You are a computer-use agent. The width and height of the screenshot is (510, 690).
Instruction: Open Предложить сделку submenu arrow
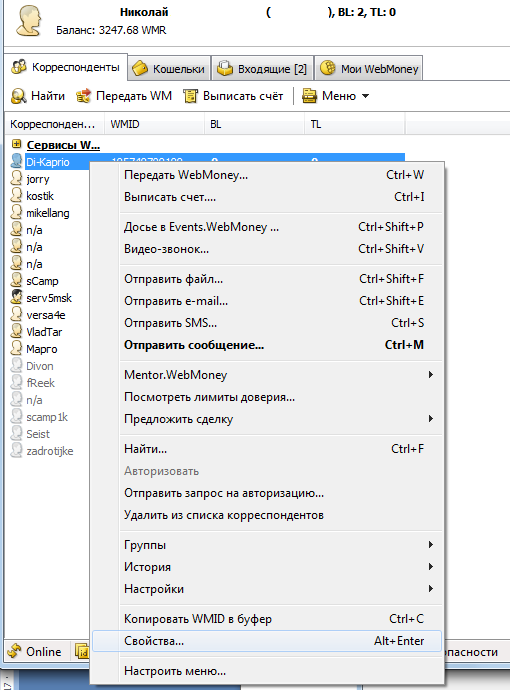(431, 418)
